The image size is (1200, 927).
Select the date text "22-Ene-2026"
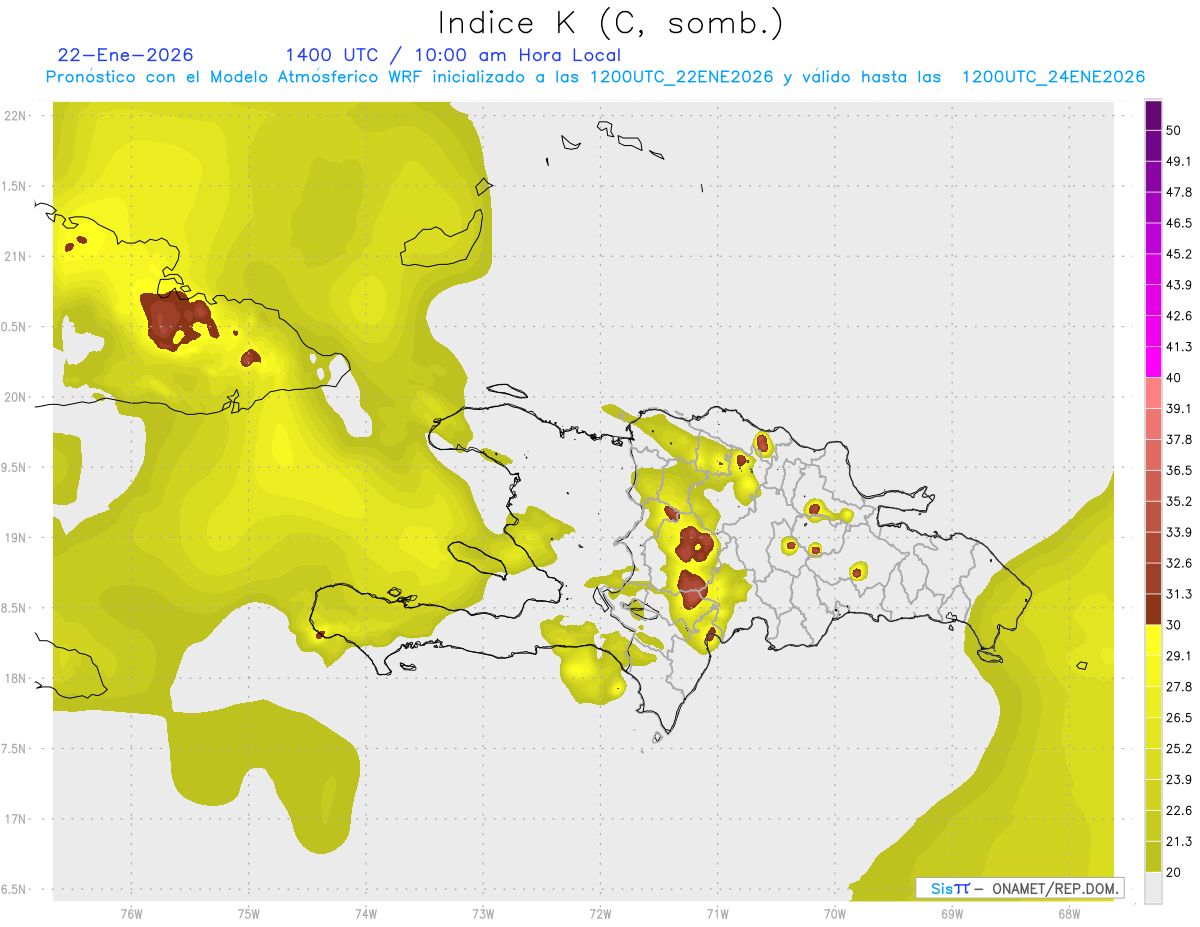(x=126, y=55)
